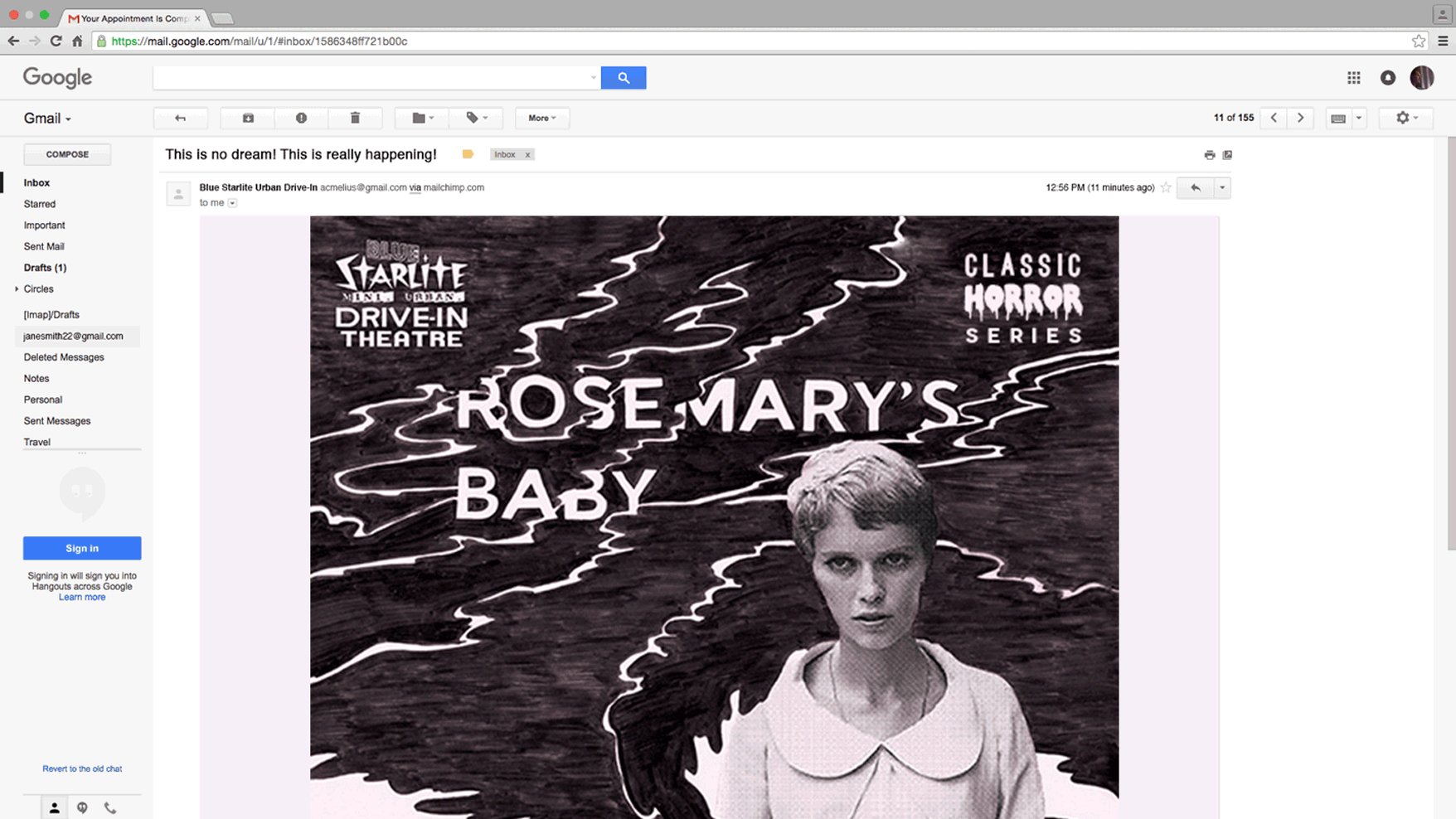Click browser back button
The image size is (1456, 819).
coord(13,41)
